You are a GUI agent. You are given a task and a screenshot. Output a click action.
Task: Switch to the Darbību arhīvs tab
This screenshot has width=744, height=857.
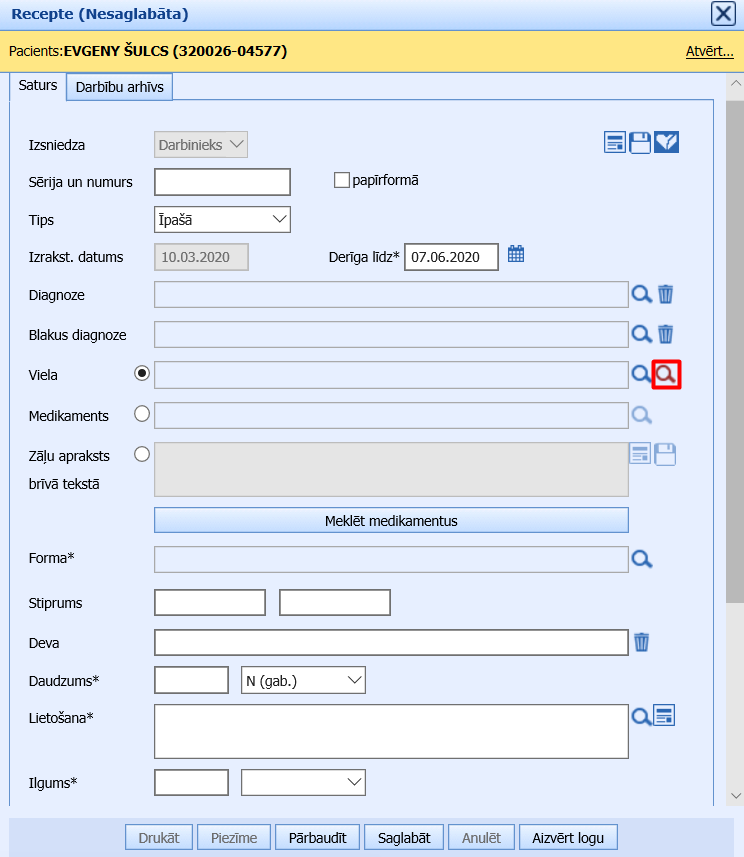click(x=120, y=87)
